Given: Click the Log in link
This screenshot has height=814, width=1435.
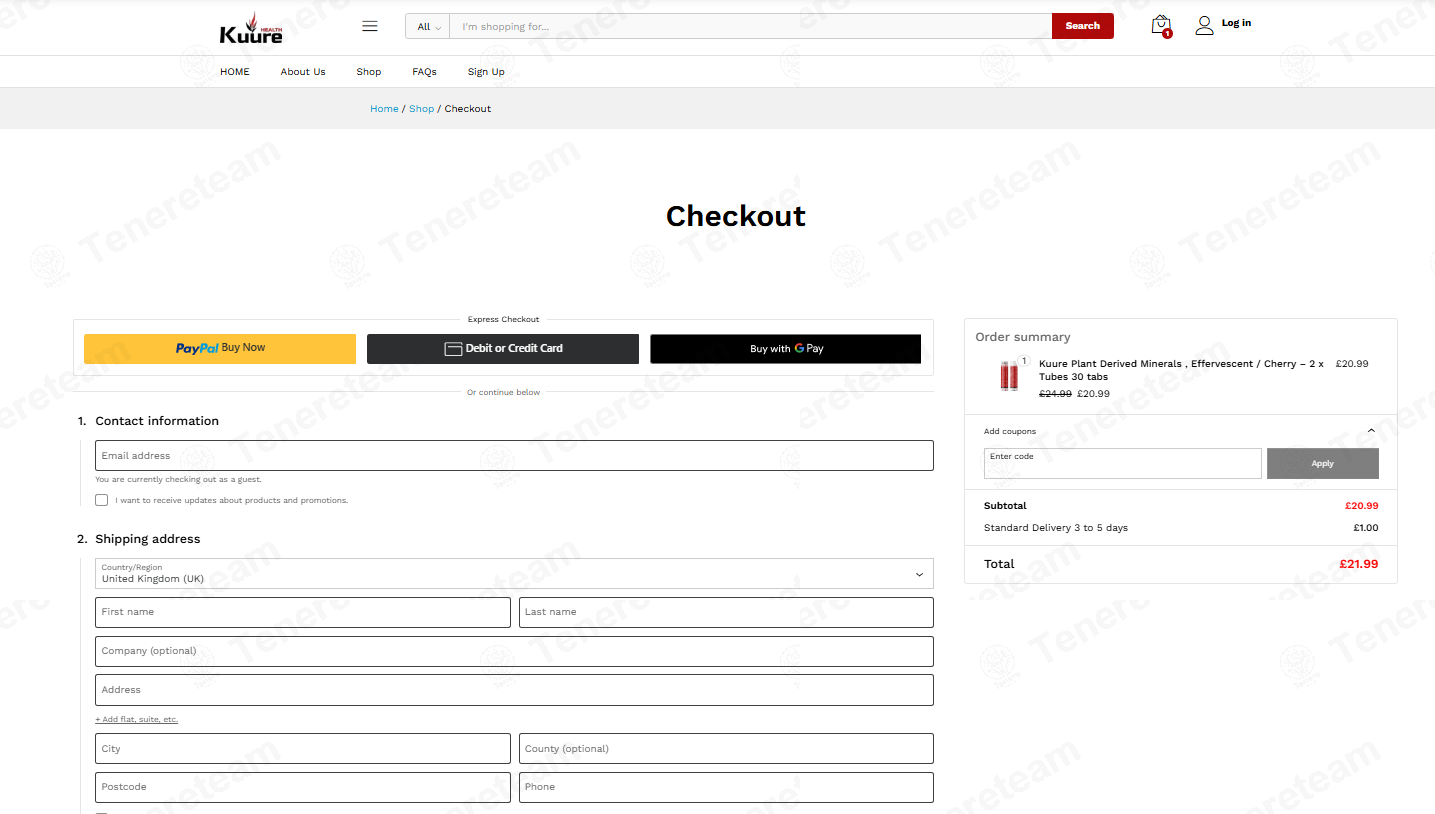Looking at the screenshot, I should [1236, 23].
